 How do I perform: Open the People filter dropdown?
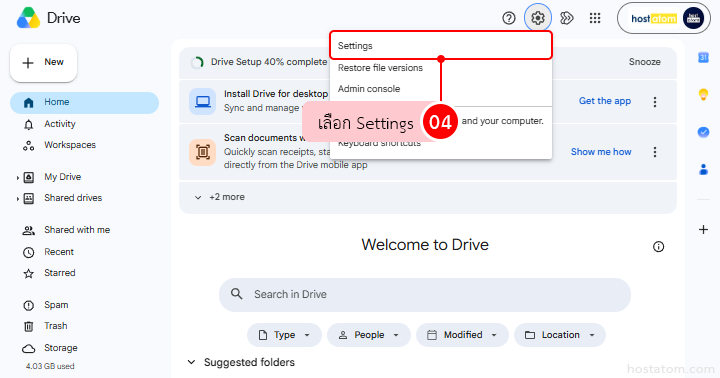click(x=369, y=335)
